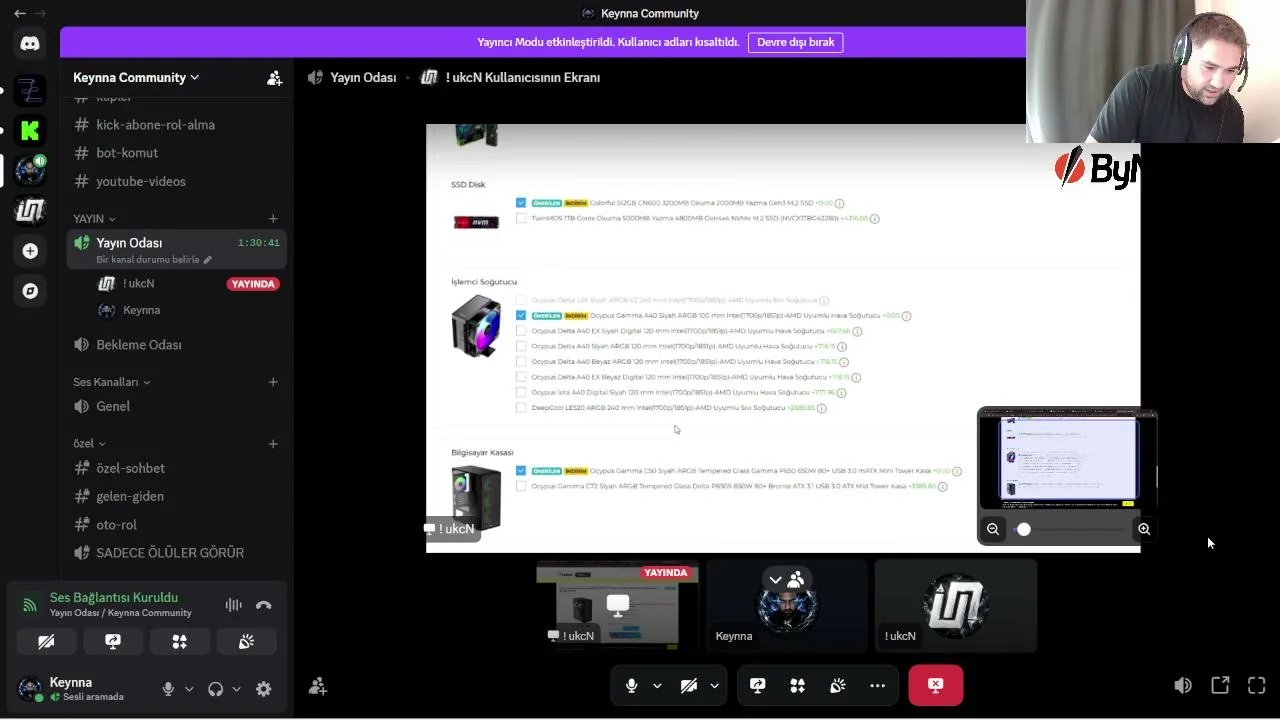
Task: Edit channel status pencil icon
Action: (x=208, y=260)
